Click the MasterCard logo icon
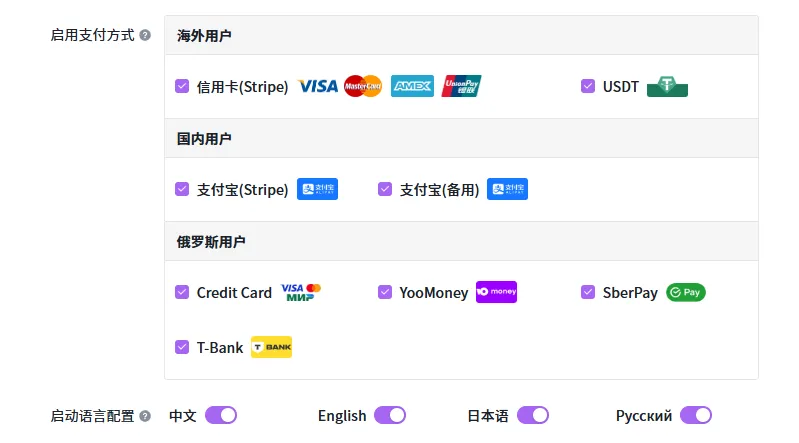Screen dimensions: 799x443 (x=363, y=87)
